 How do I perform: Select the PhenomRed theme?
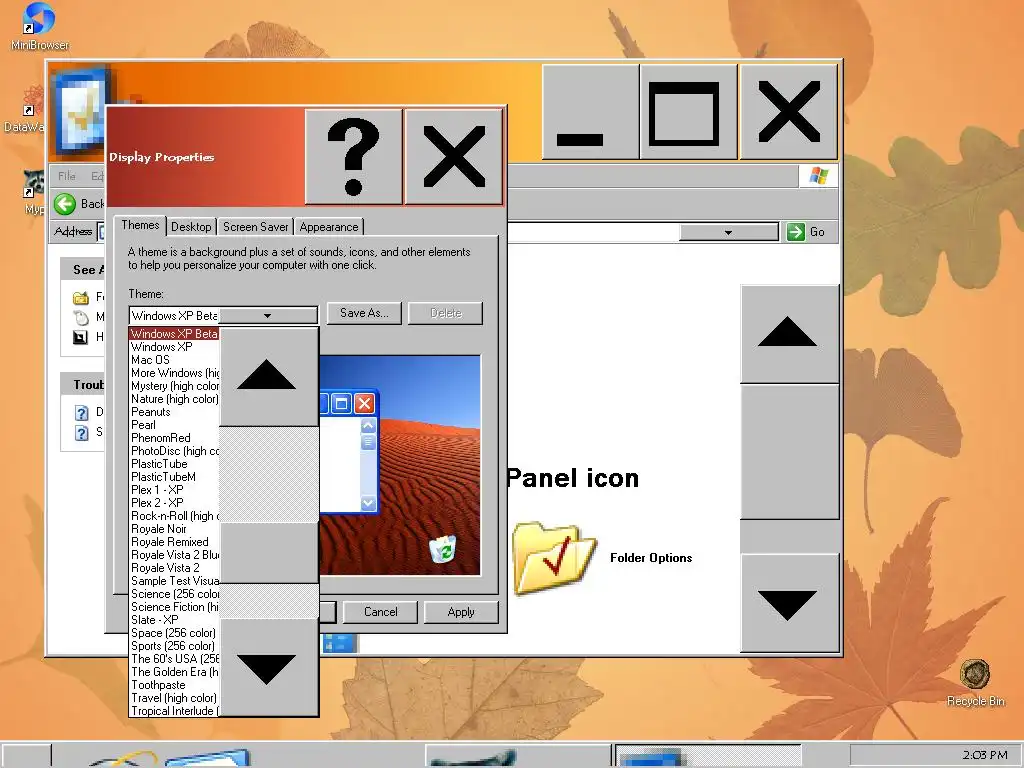click(x=174, y=438)
